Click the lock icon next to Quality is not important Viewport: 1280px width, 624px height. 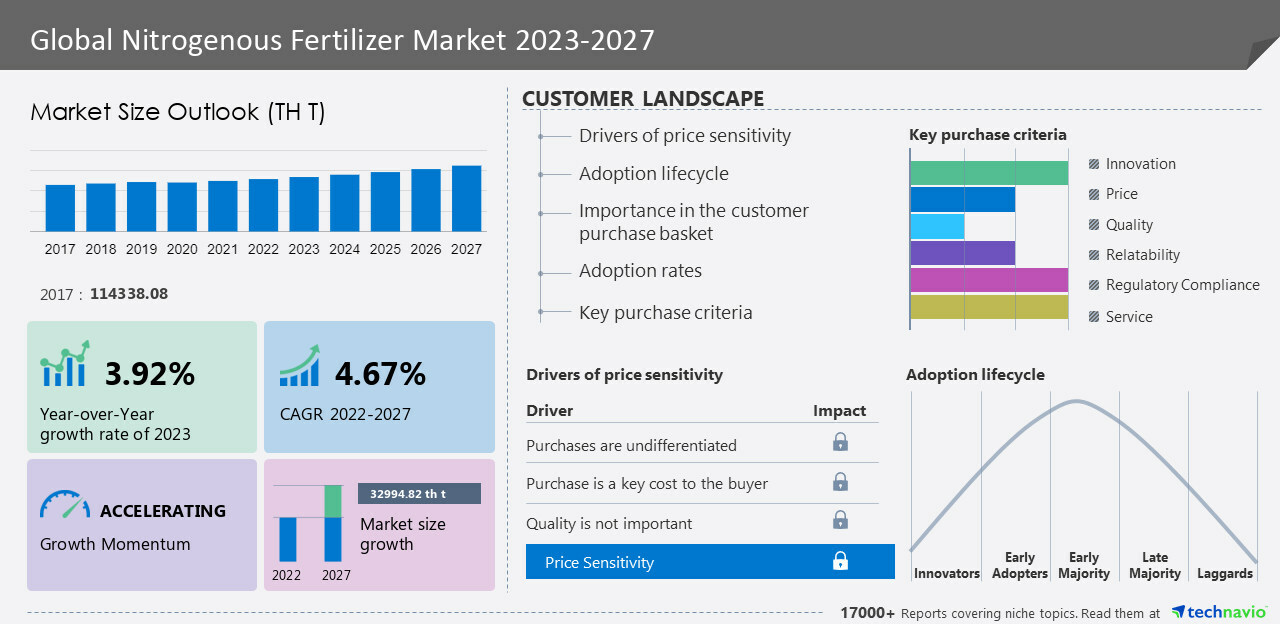click(x=840, y=520)
